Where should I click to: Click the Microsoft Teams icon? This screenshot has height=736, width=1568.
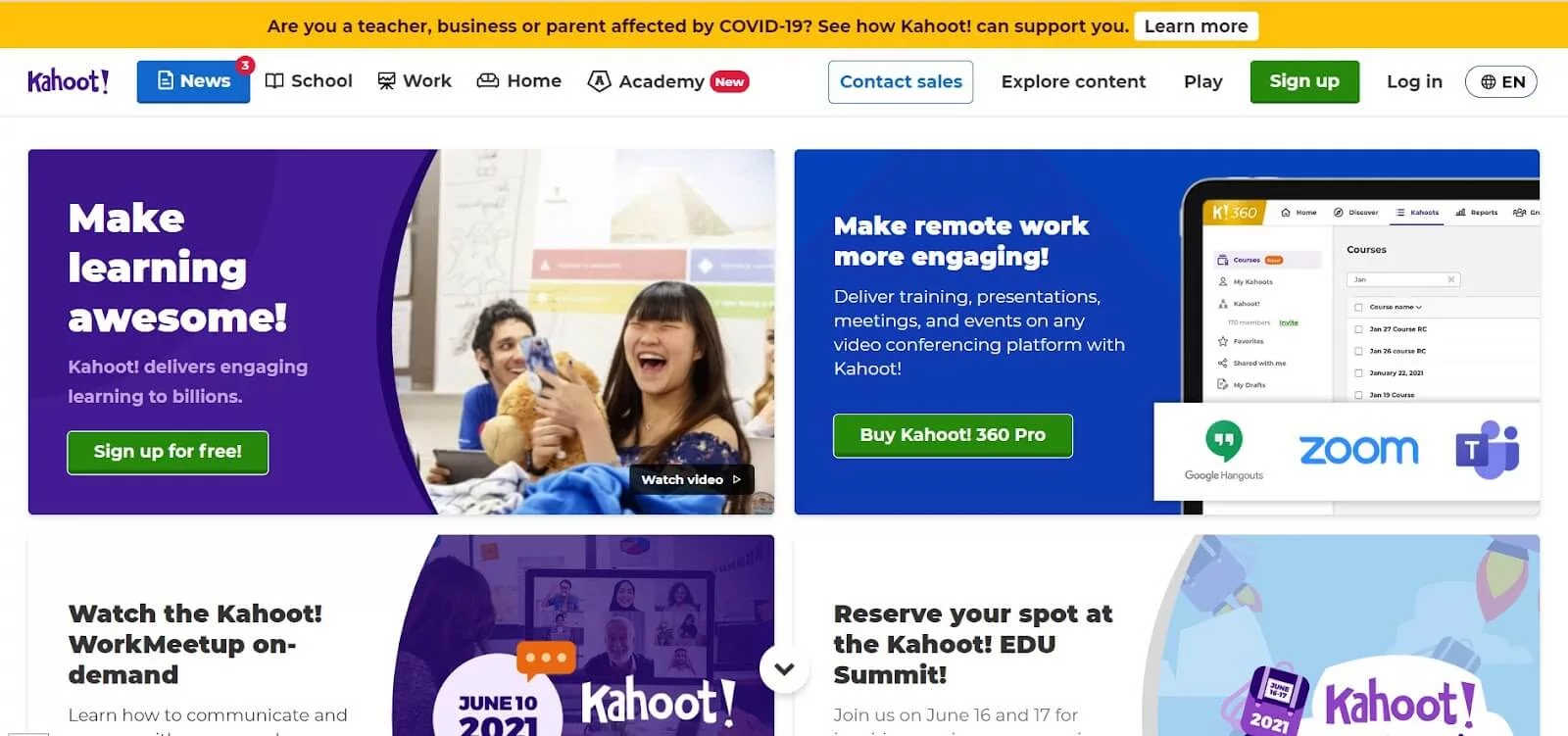point(1487,450)
